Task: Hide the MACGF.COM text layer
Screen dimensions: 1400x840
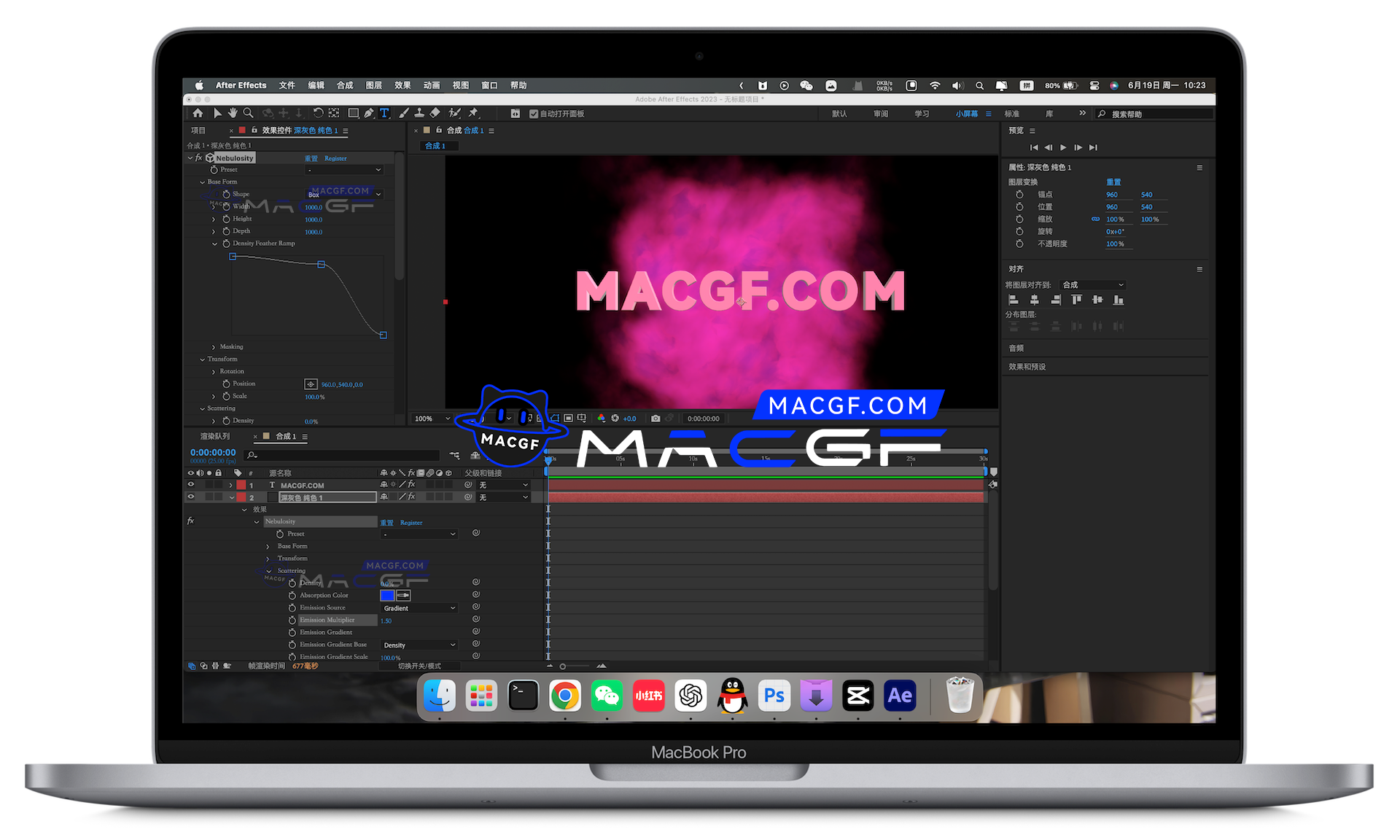Action: 191,484
